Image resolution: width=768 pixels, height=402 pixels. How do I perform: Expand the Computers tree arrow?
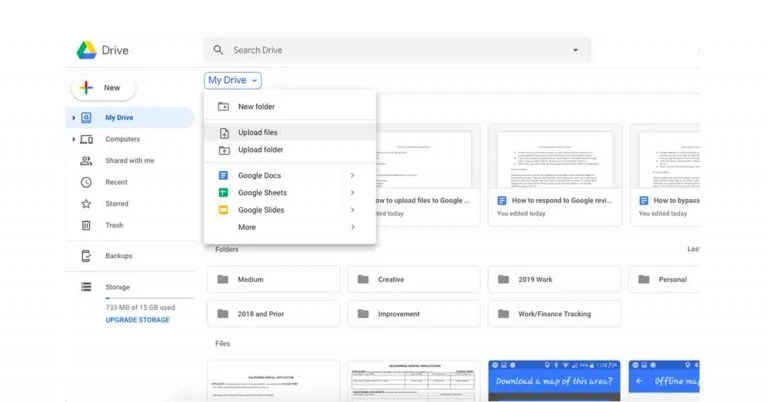73,139
